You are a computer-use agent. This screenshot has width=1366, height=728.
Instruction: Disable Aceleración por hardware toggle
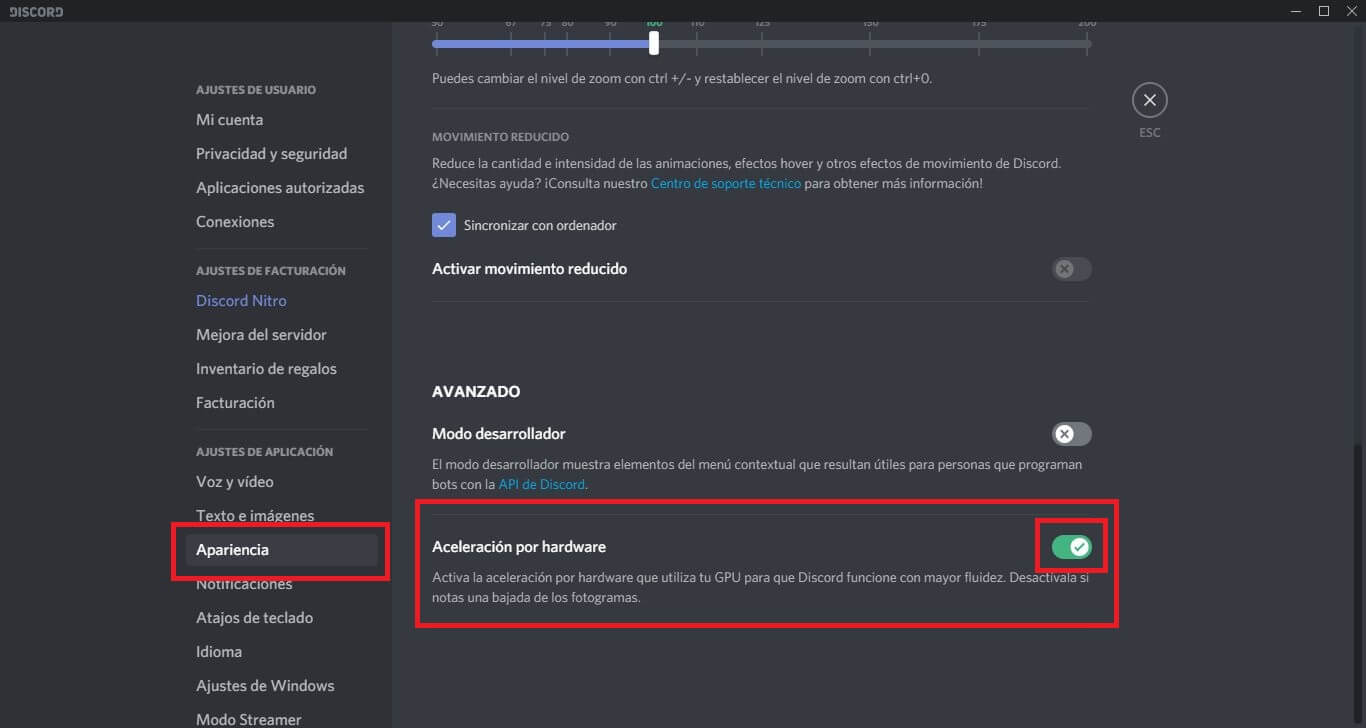point(1071,547)
